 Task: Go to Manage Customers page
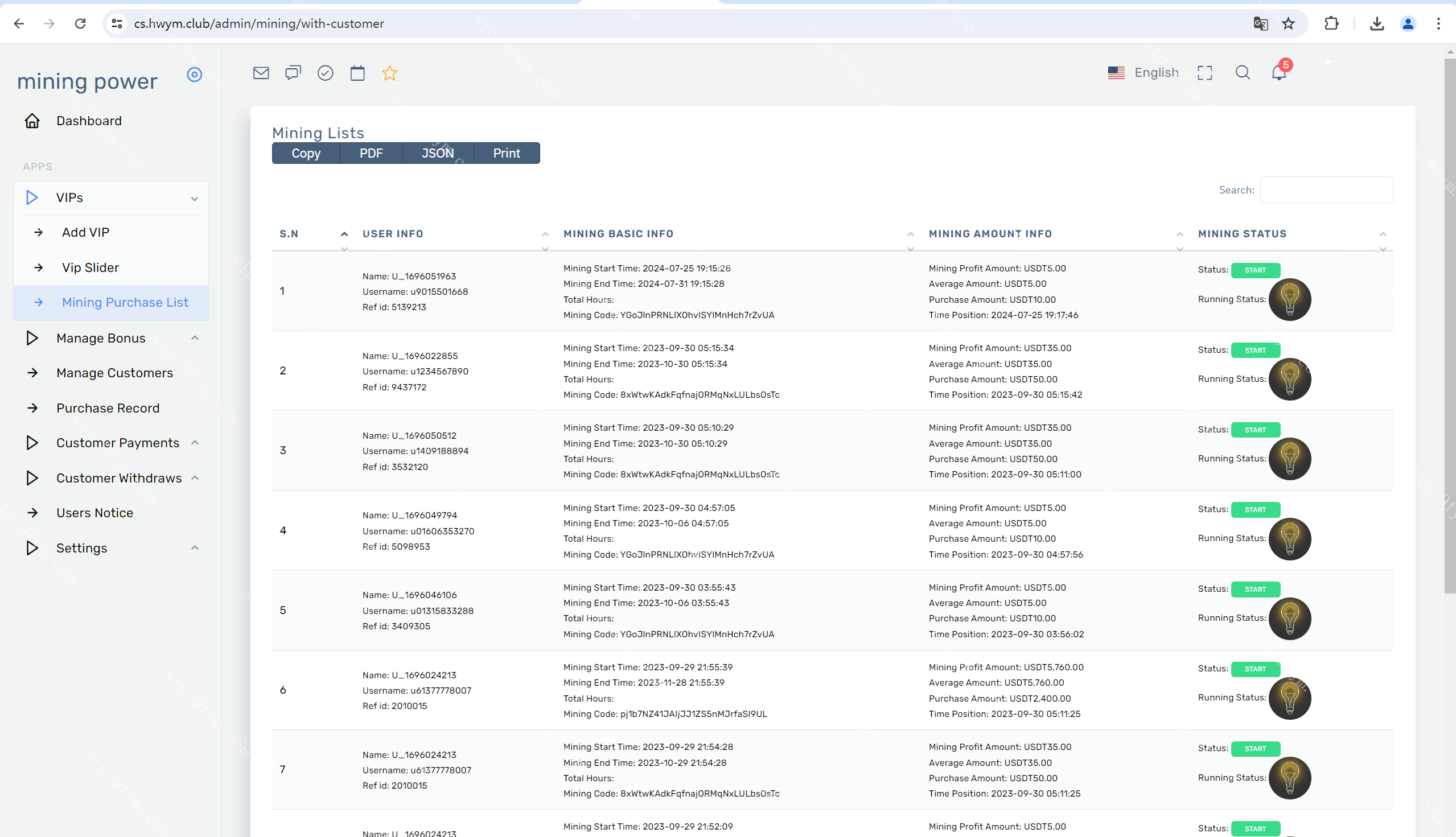coord(114,373)
